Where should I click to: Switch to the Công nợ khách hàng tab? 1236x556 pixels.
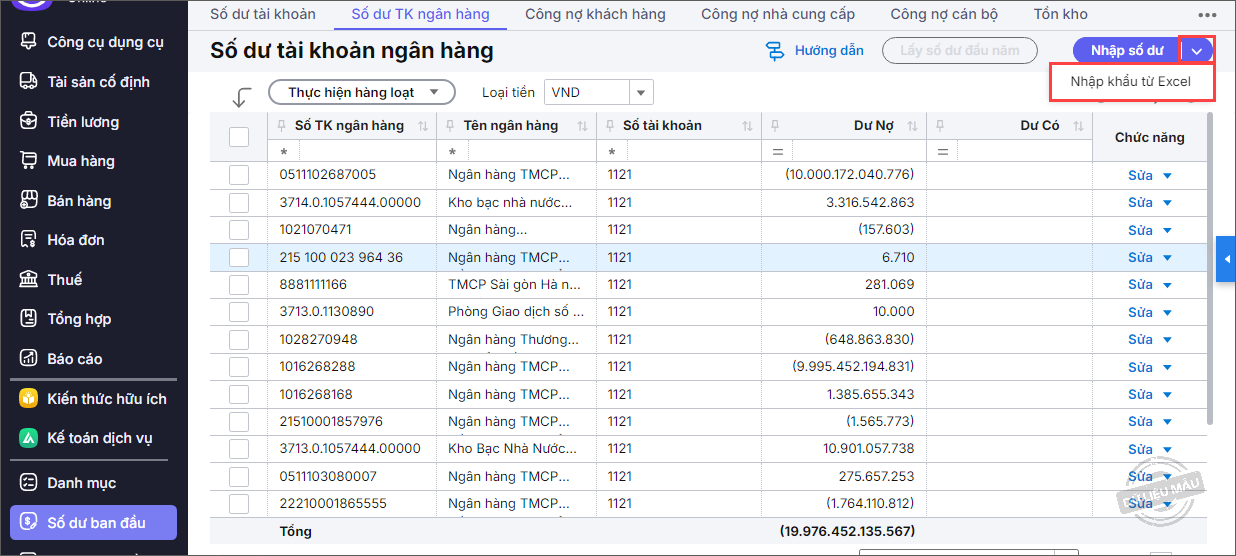tap(595, 15)
